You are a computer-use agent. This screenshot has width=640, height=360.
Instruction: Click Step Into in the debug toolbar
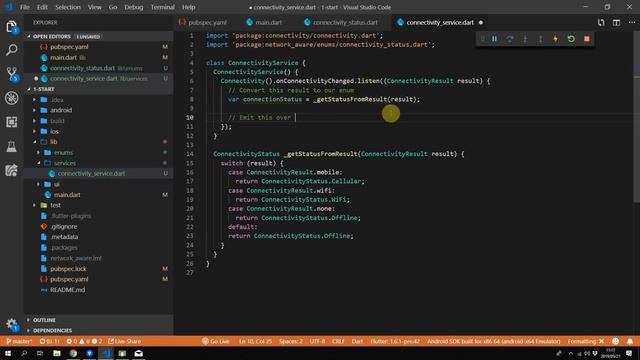(x=525, y=39)
